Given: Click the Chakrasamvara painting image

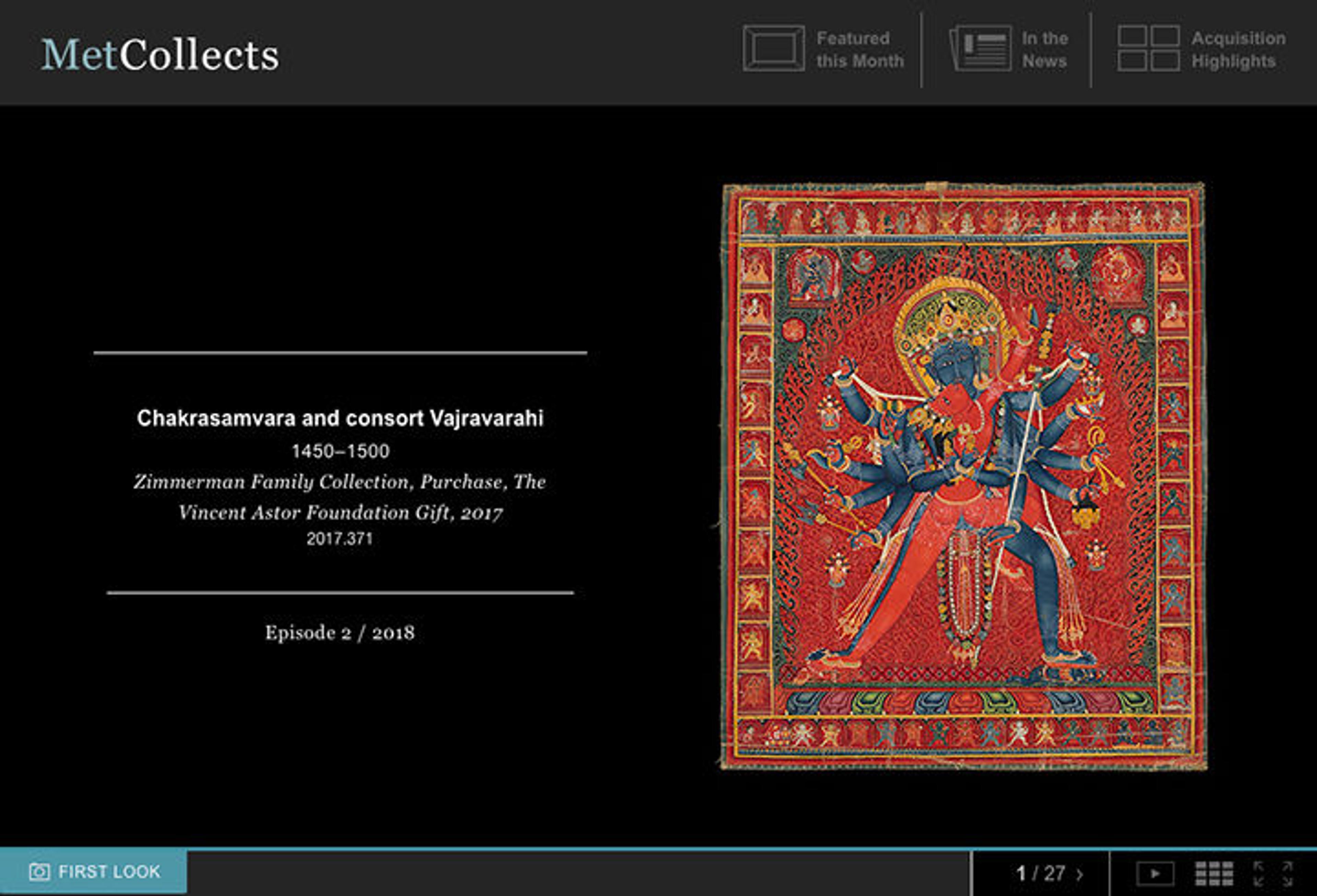Looking at the screenshot, I should point(963,476).
